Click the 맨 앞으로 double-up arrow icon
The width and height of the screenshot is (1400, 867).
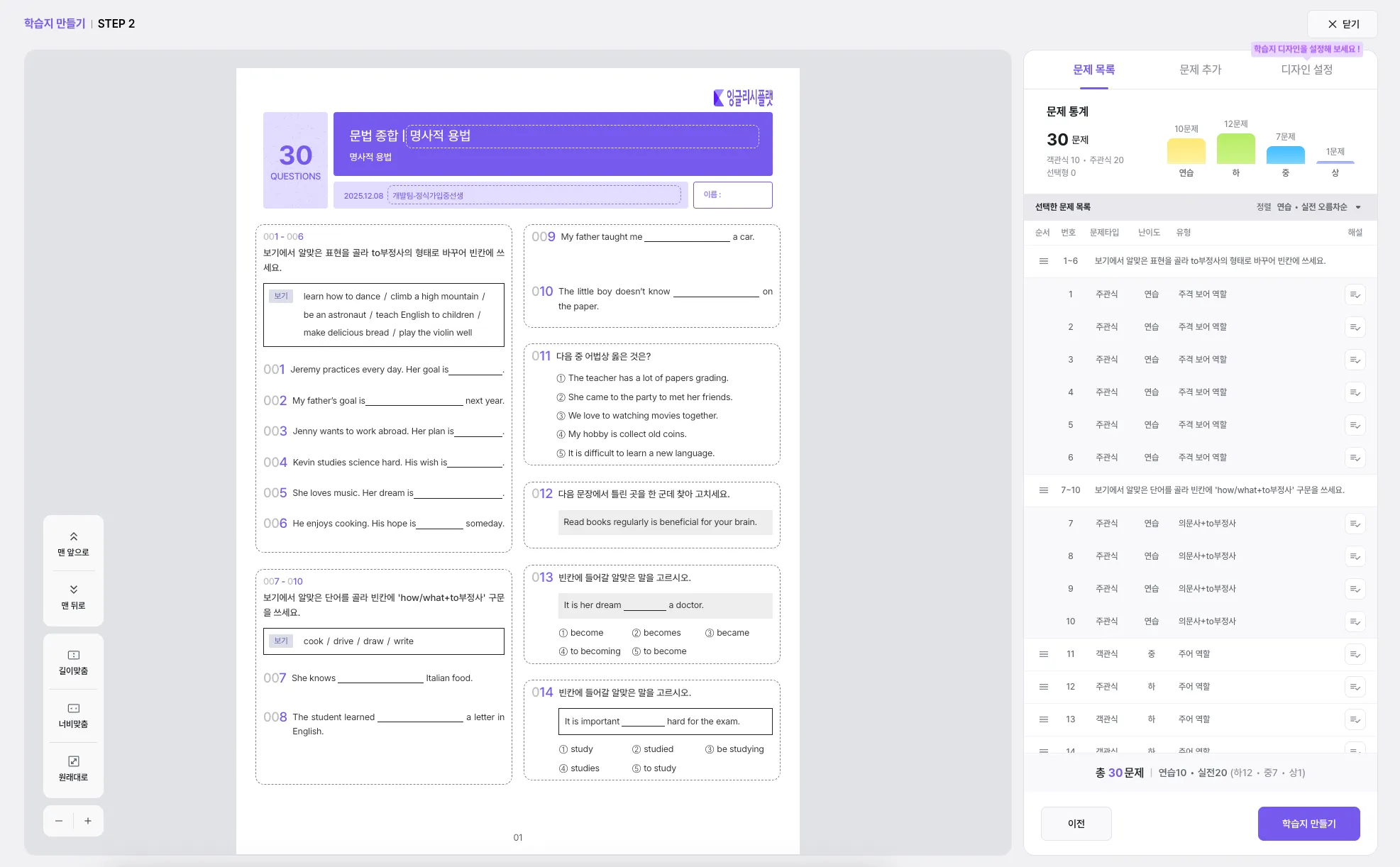[73, 536]
